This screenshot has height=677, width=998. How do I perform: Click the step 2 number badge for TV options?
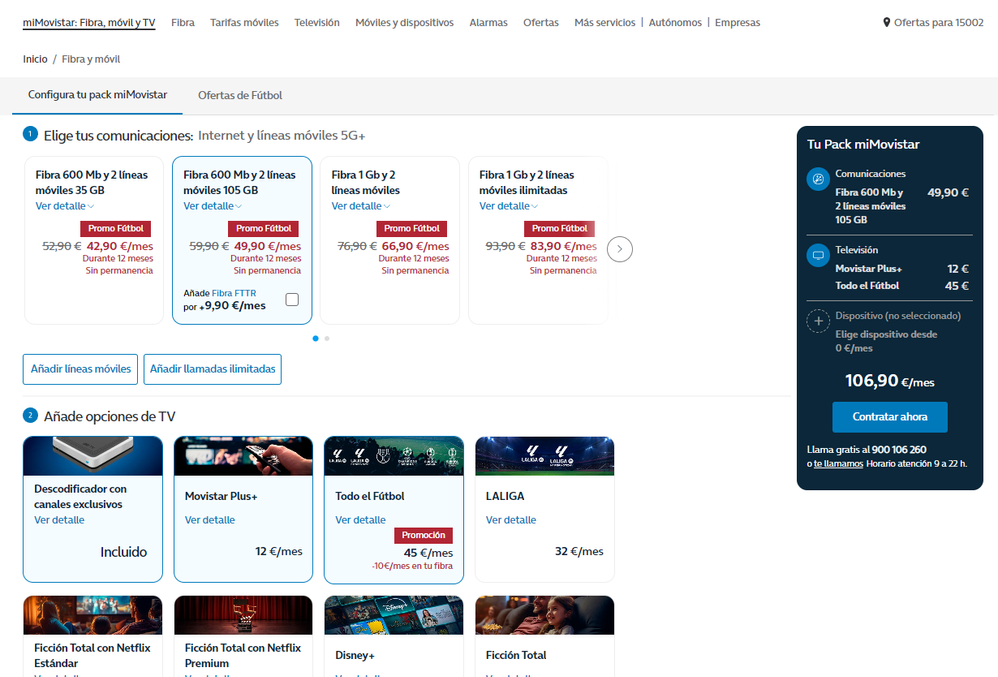pos(30,415)
